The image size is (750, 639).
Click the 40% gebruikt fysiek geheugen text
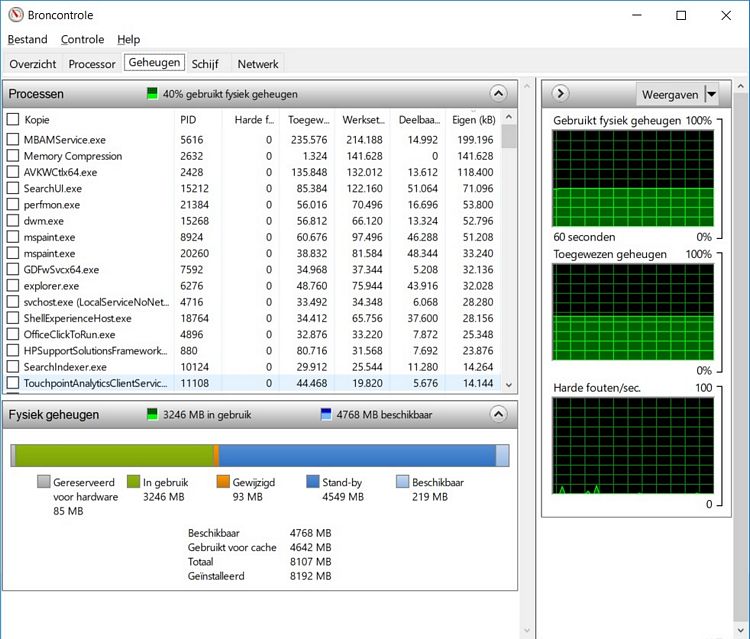230,94
